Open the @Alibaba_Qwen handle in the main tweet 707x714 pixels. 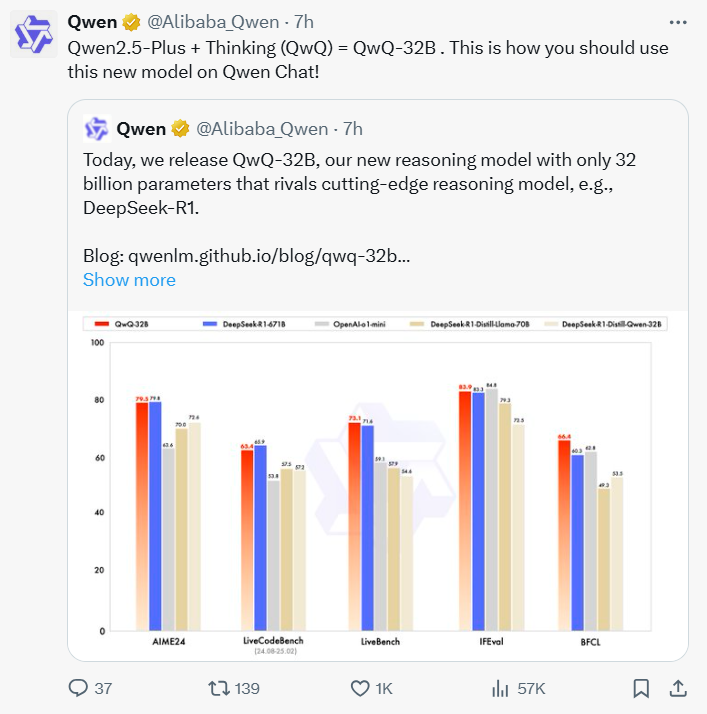[x=214, y=21]
